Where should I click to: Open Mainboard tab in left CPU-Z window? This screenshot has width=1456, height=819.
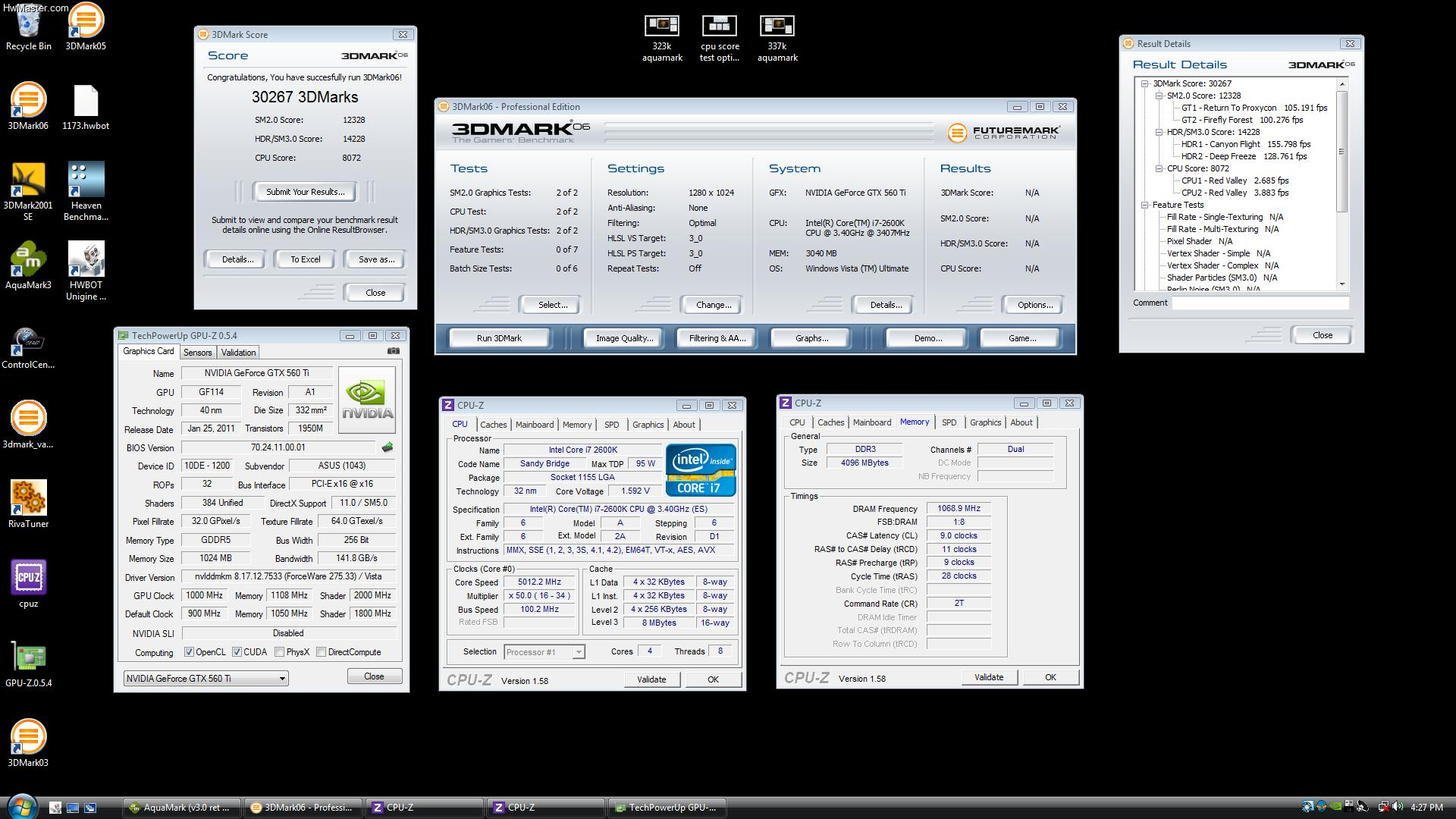point(535,425)
